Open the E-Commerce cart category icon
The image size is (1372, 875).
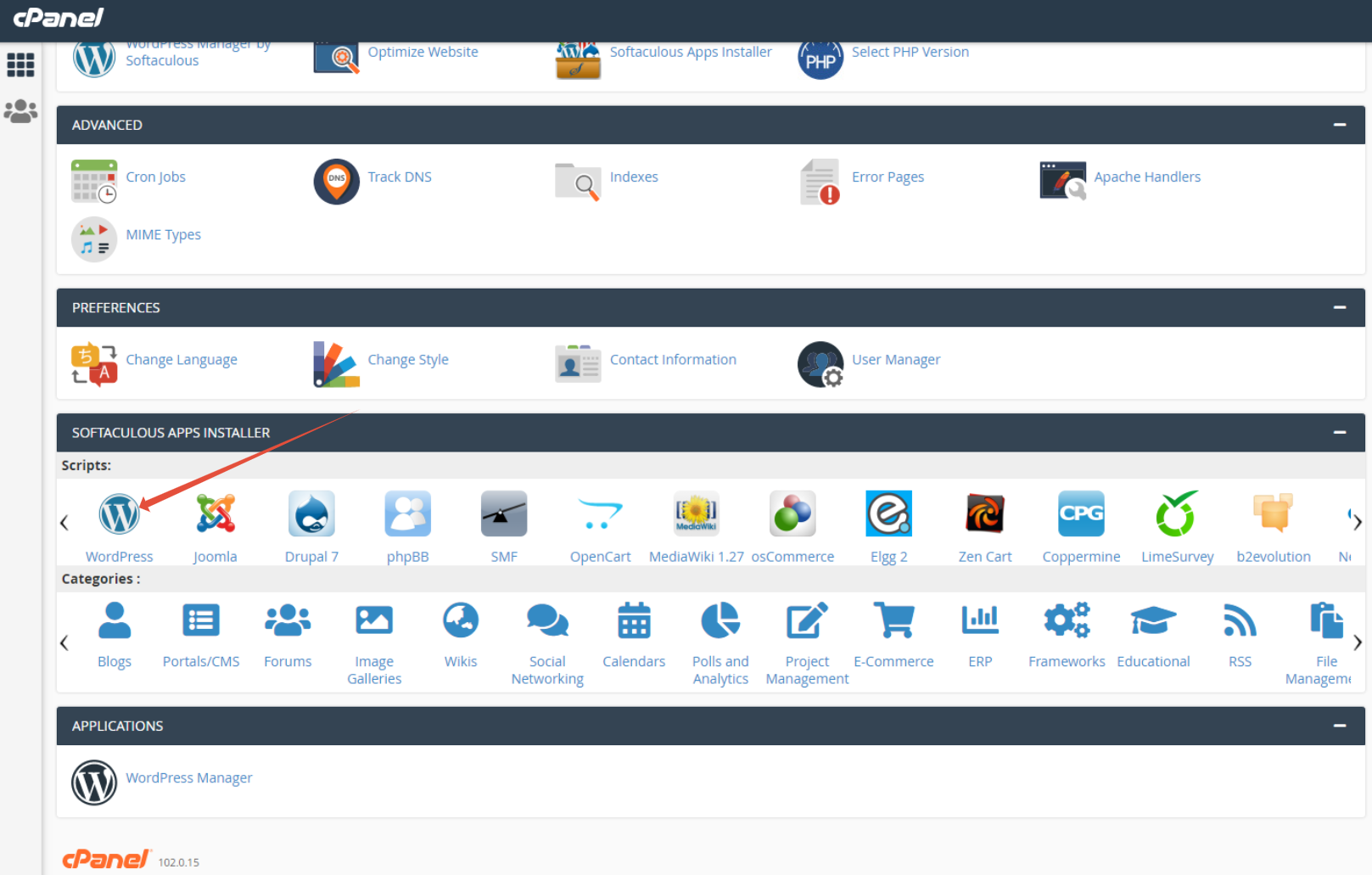coord(894,620)
